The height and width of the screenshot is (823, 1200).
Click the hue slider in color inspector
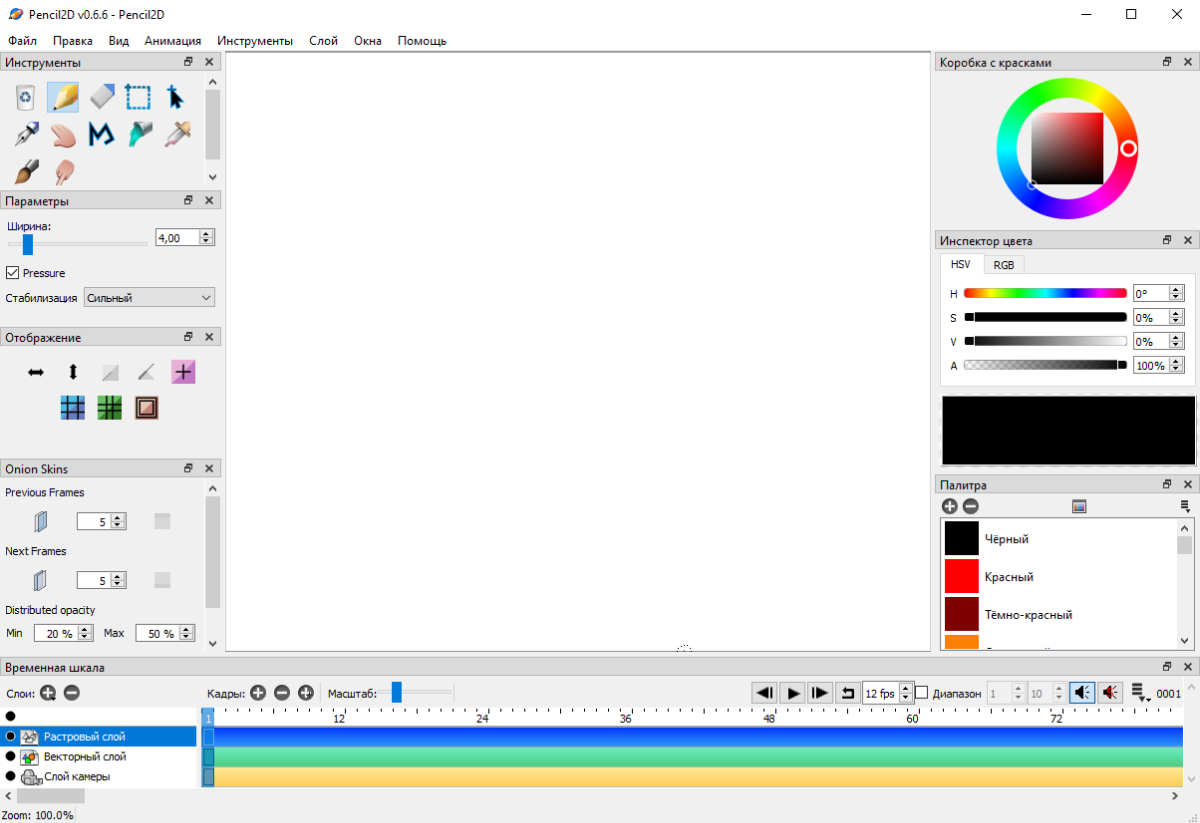click(1045, 293)
